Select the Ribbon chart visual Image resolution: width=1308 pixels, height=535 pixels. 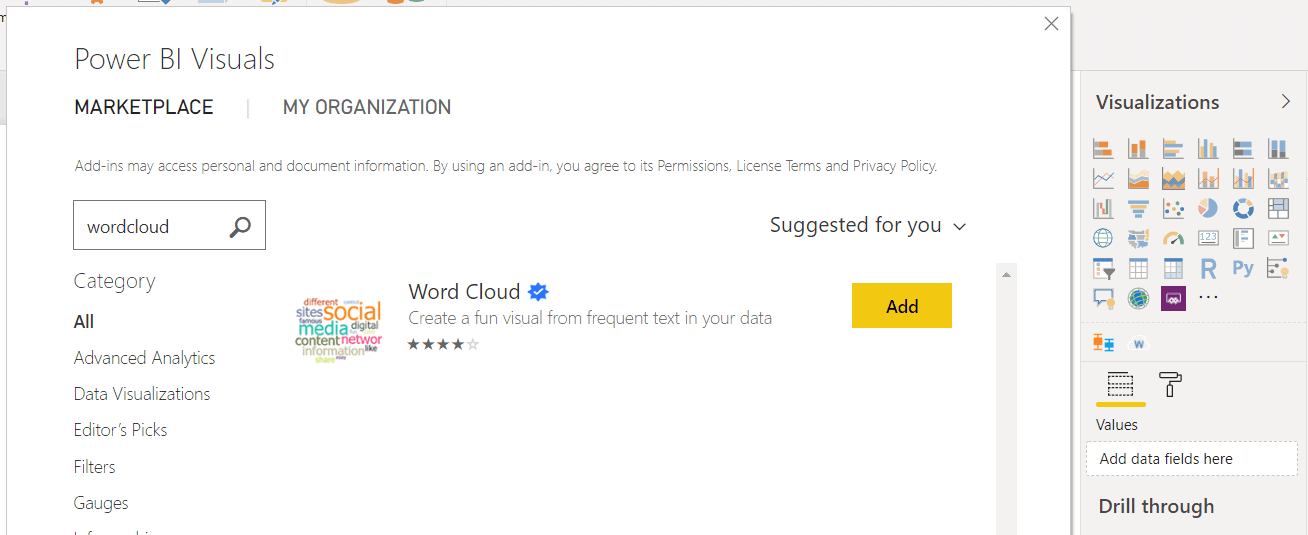click(1278, 179)
